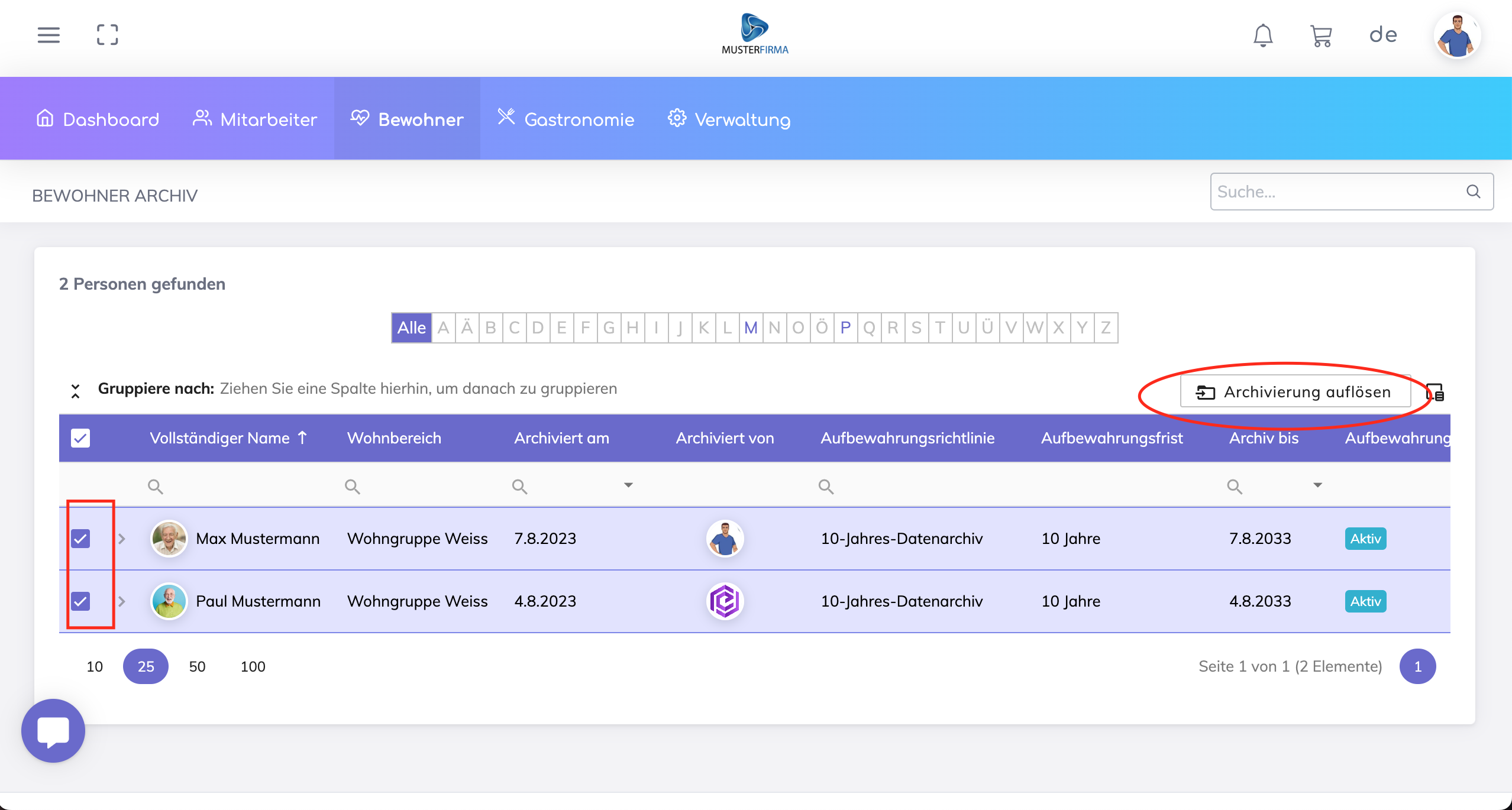Filter by letter M
Screen dimensions: 1512x810
(751, 328)
